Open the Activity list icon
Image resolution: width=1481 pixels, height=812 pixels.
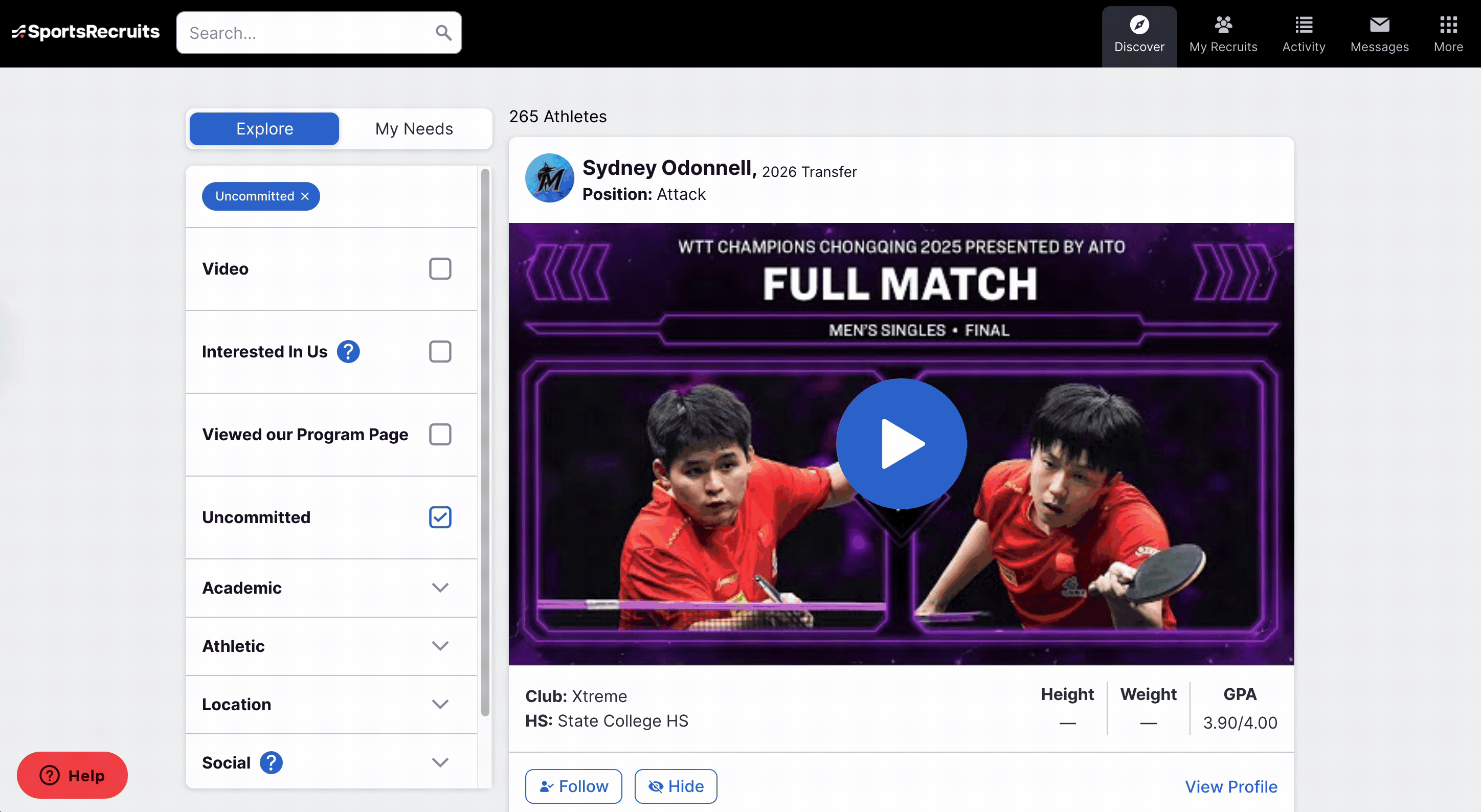pos(1304,25)
